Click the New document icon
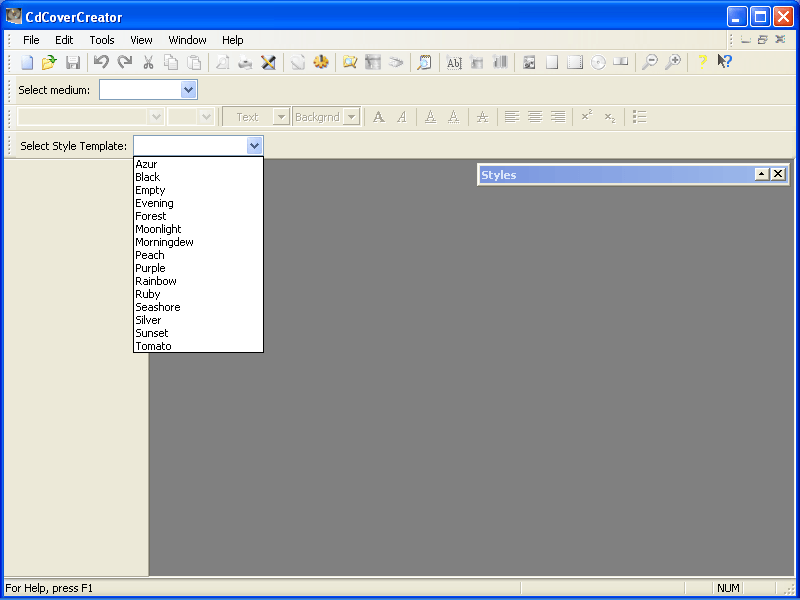The image size is (800, 600). coord(27,62)
